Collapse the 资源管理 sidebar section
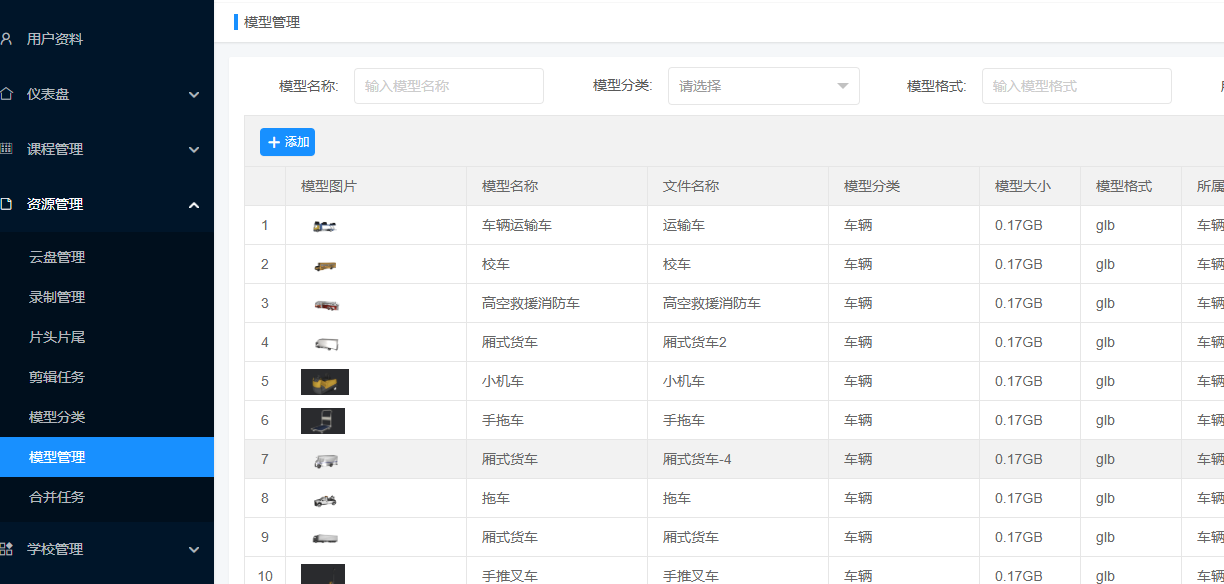The width and height of the screenshot is (1224, 584). pos(194,205)
